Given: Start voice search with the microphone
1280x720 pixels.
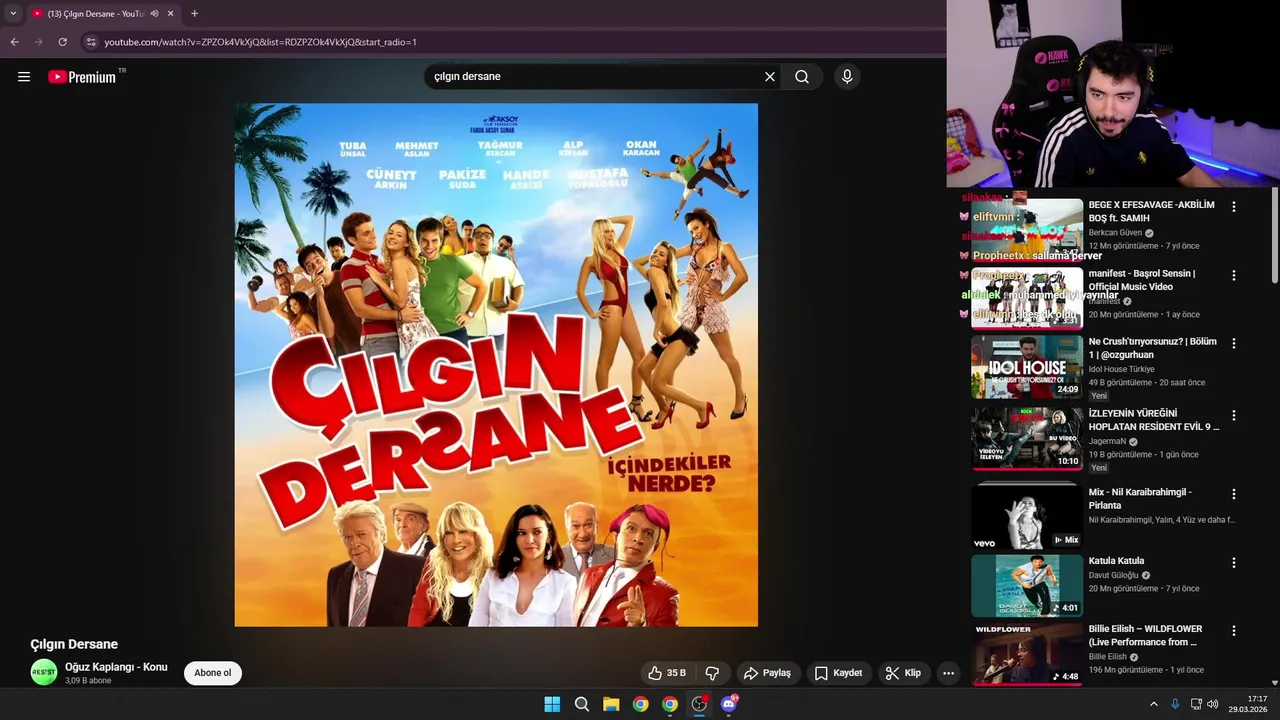Looking at the screenshot, I should point(847,77).
